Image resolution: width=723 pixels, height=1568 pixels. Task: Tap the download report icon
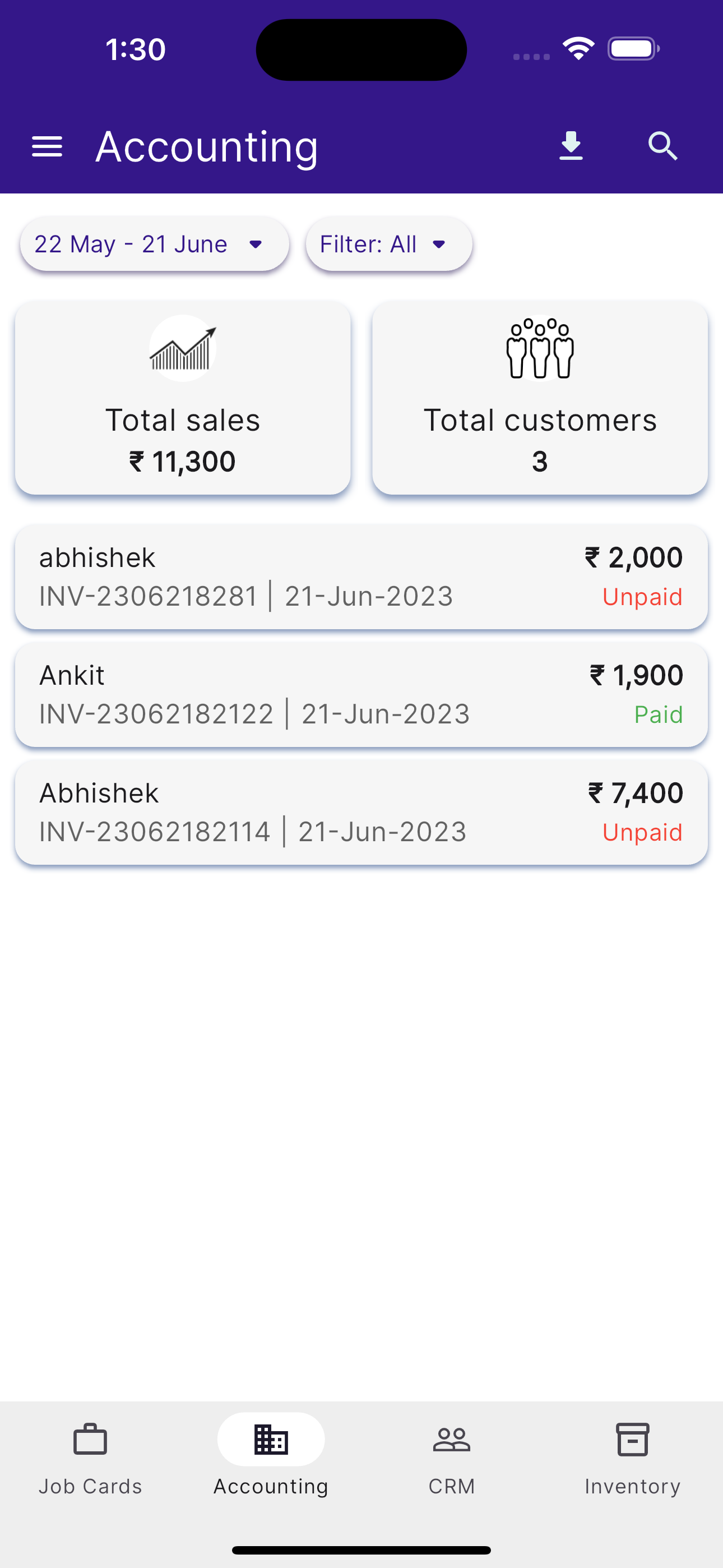click(570, 147)
